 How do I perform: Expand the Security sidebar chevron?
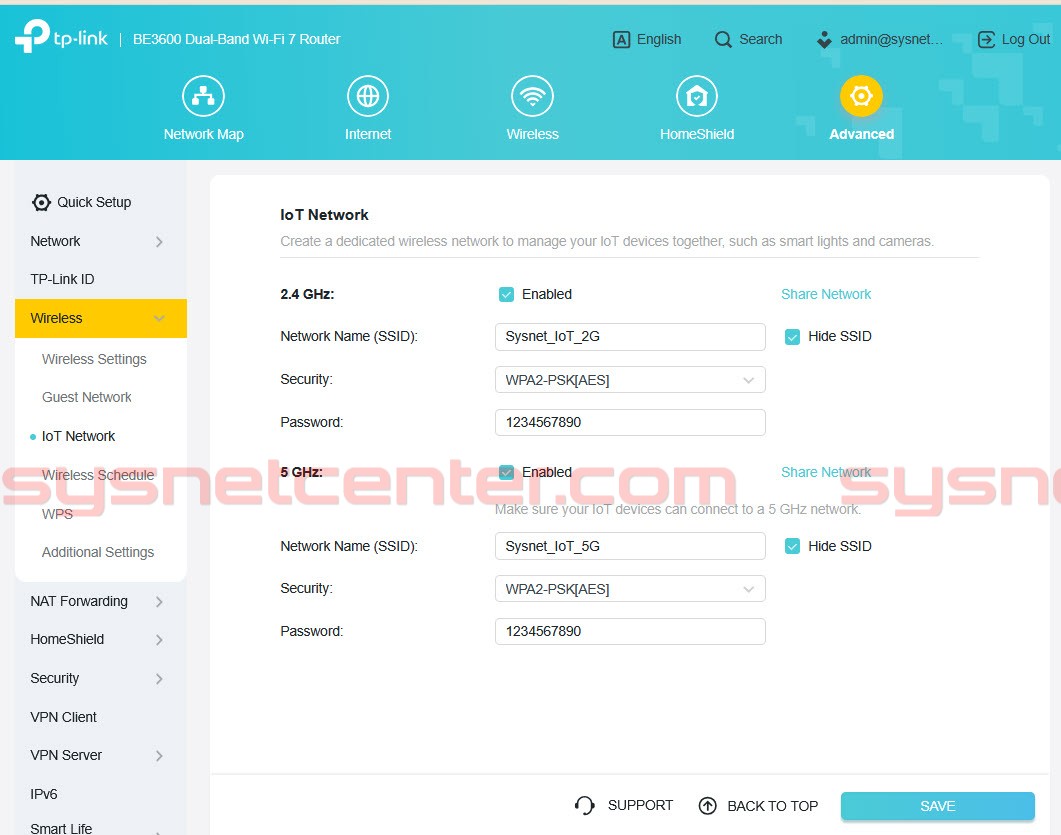[159, 679]
